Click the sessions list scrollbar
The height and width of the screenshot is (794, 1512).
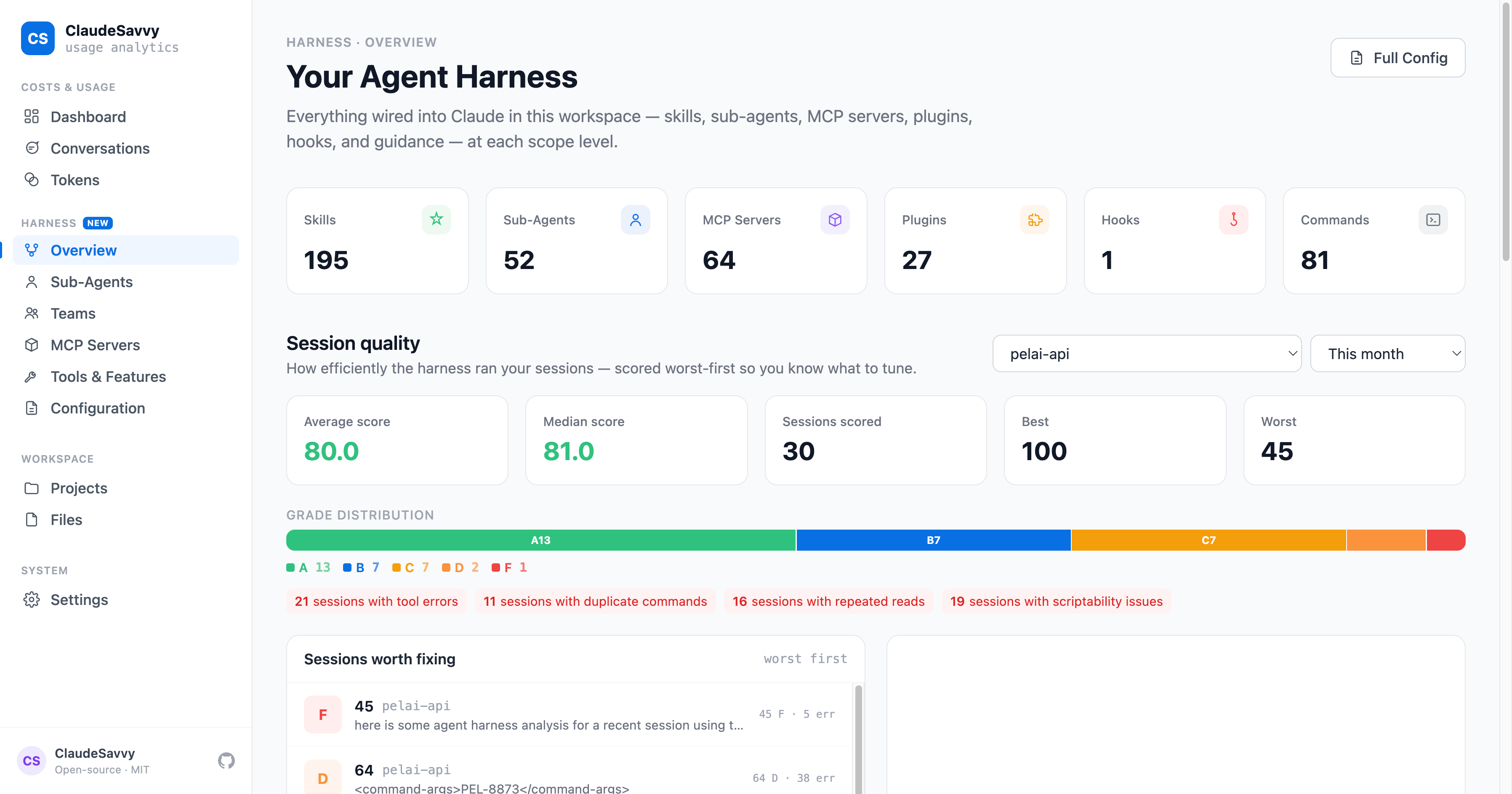click(x=858, y=738)
